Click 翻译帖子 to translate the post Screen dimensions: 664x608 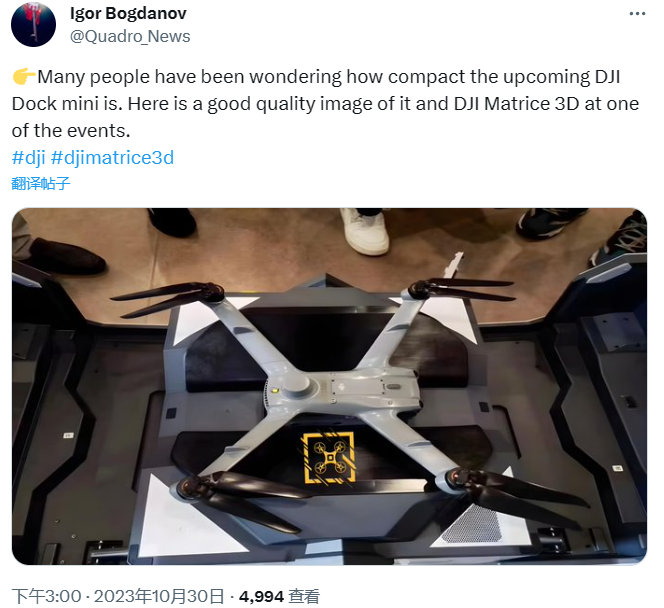pos(41,183)
